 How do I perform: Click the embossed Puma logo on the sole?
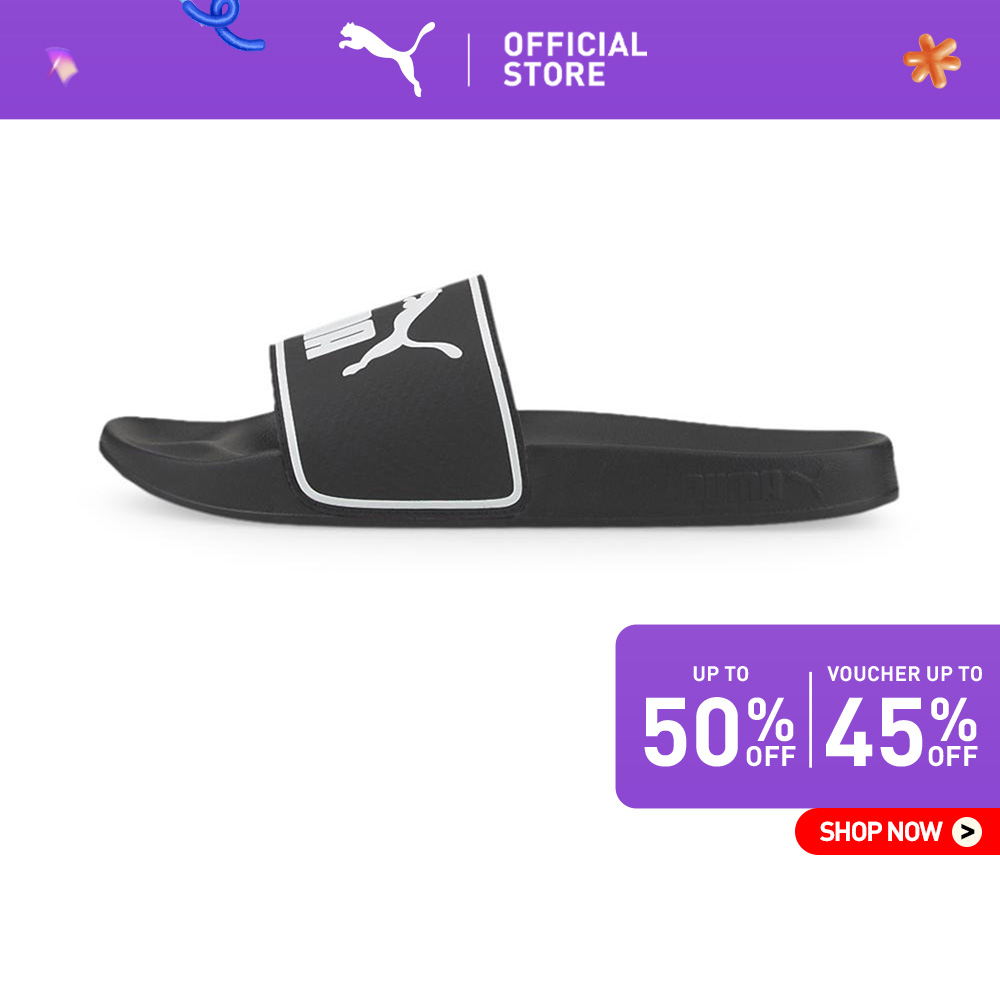tap(753, 485)
